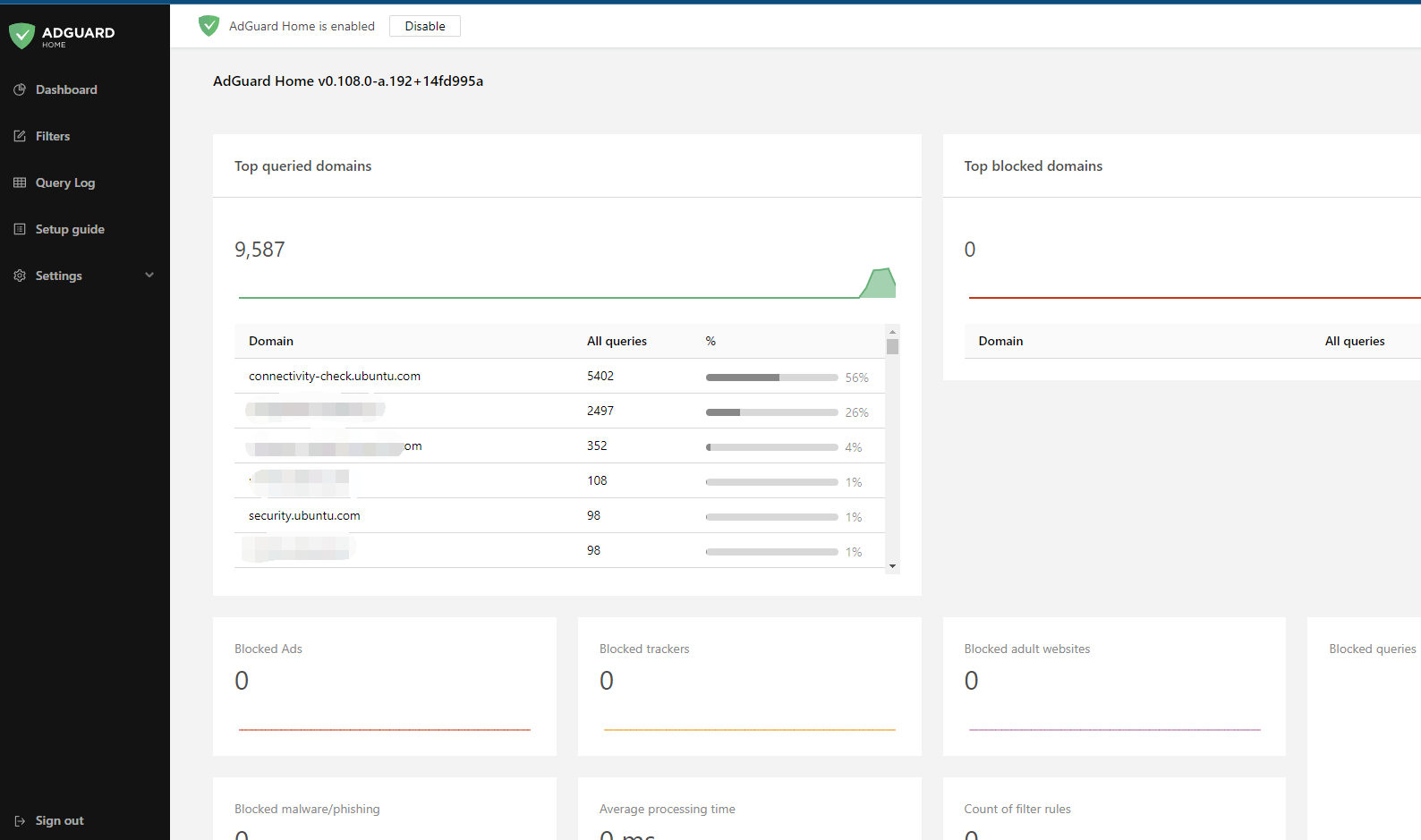
Task: Click the 108 query count cell
Action: point(597,480)
